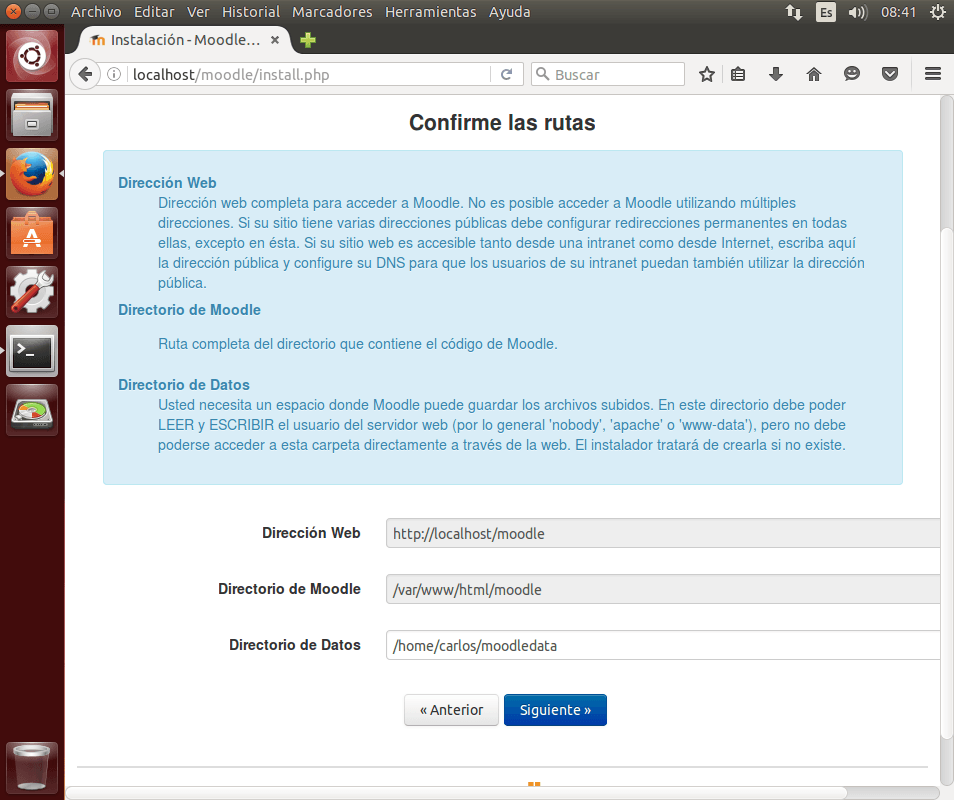
Task: Show site information icon in address bar
Action: click(x=114, y=74)
